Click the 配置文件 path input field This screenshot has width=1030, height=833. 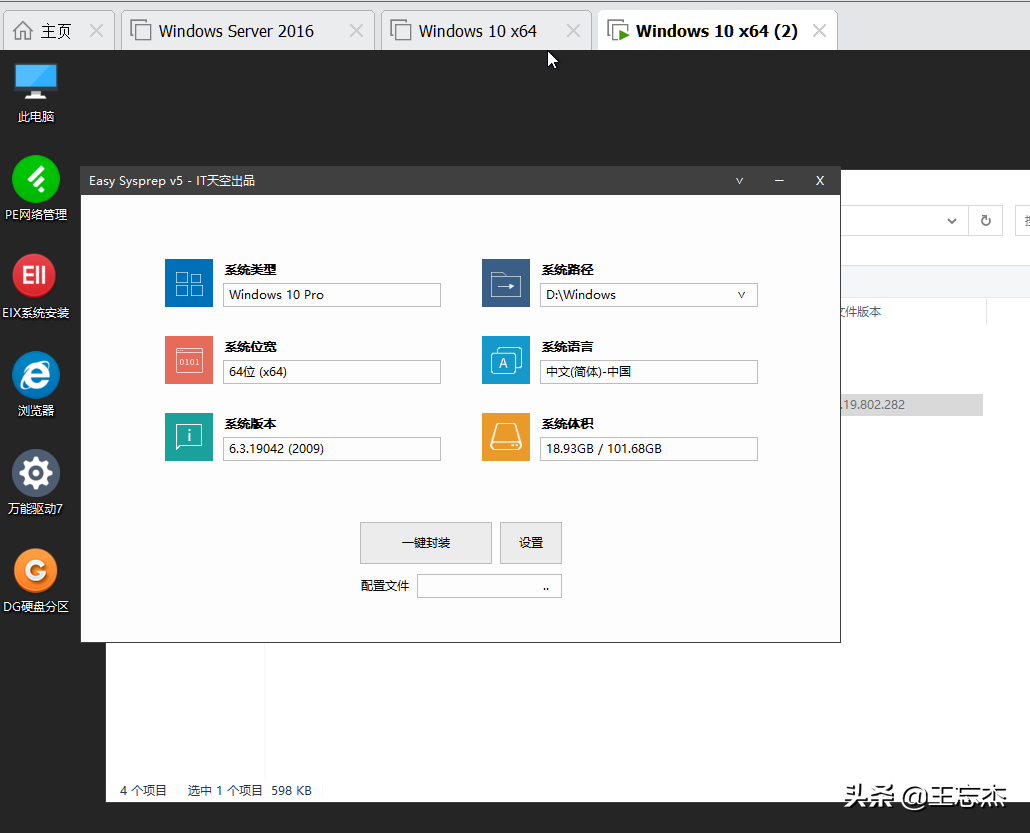(x=489, y=586)
